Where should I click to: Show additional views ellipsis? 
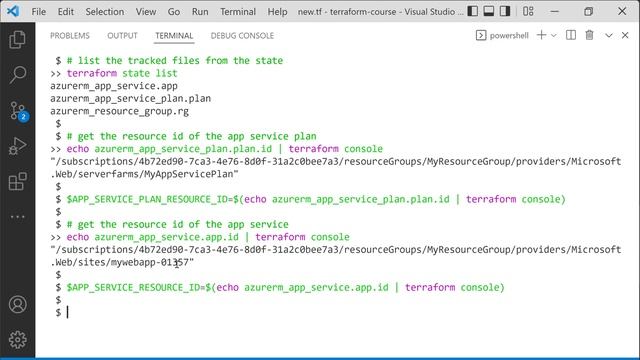click(x=18, y=217)
